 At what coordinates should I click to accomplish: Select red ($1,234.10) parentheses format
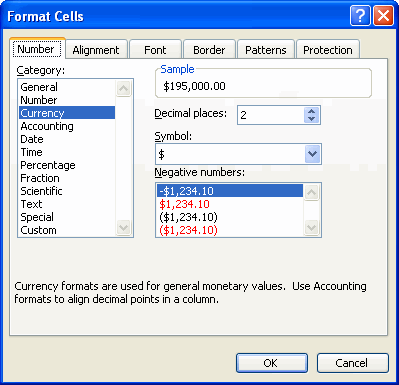(x=230, y=230)
